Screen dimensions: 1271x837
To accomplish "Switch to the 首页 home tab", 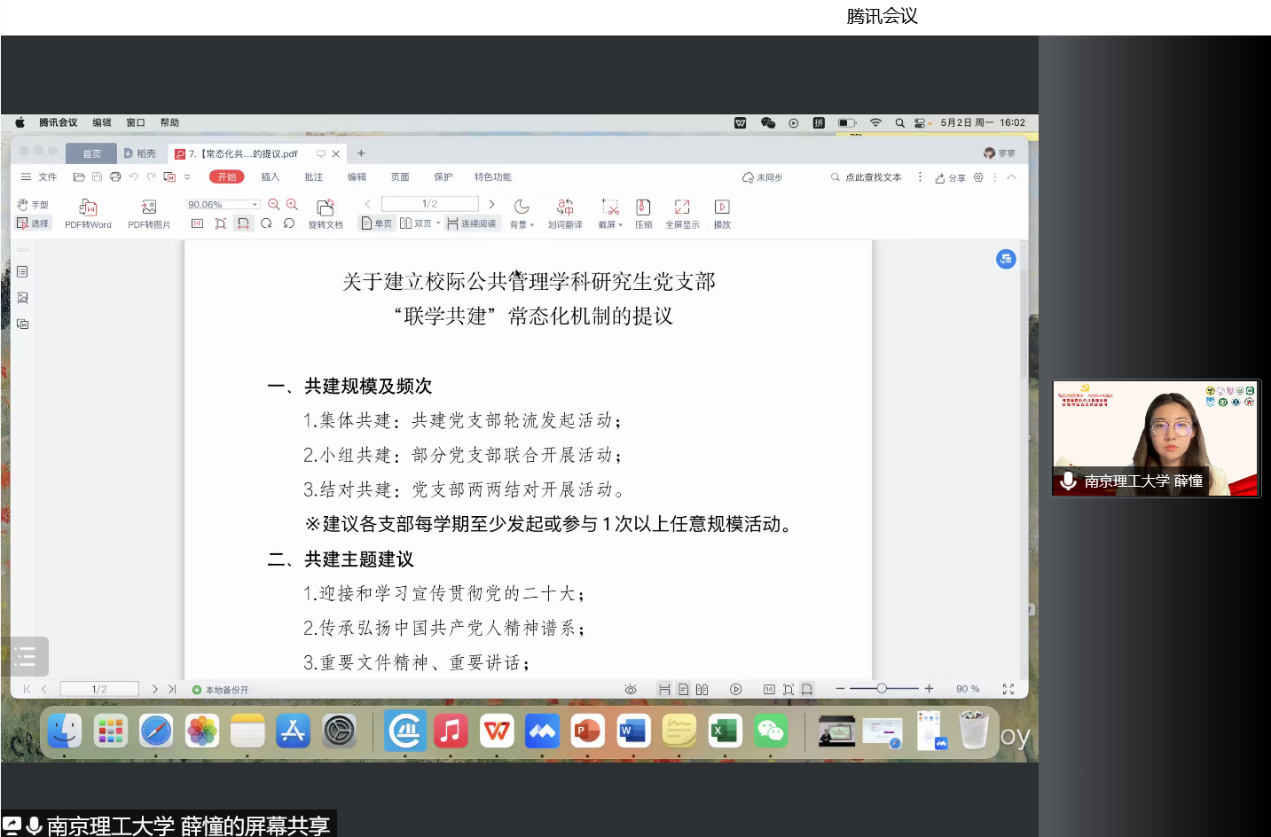I will point(91,154).
